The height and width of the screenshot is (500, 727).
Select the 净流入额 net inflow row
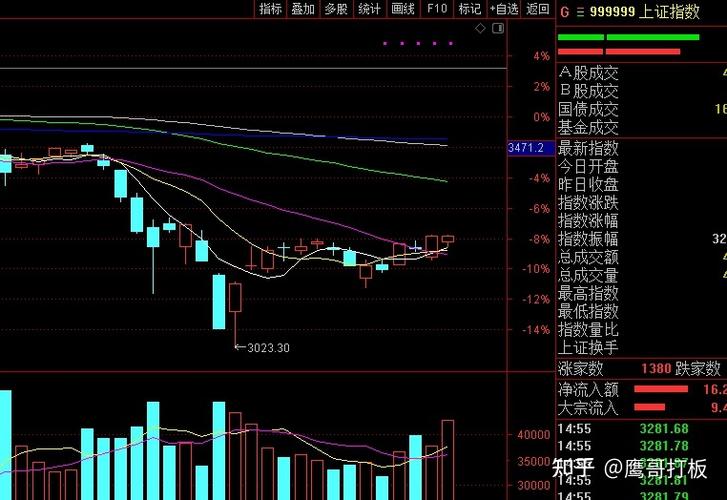(588, 388)
